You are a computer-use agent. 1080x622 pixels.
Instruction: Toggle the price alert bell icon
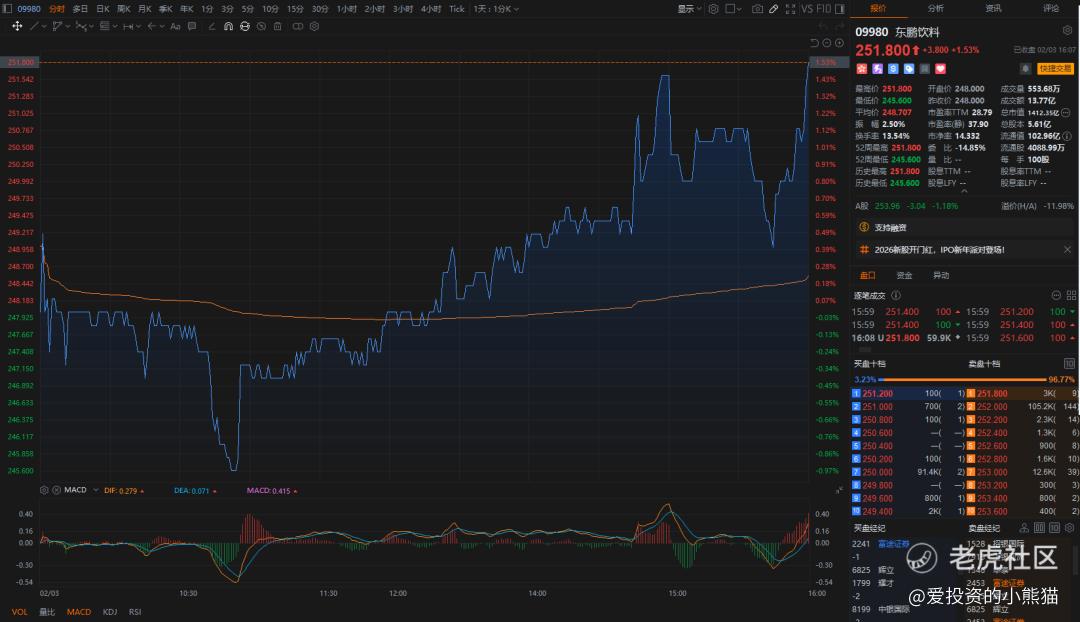[x=1025, y=68]
